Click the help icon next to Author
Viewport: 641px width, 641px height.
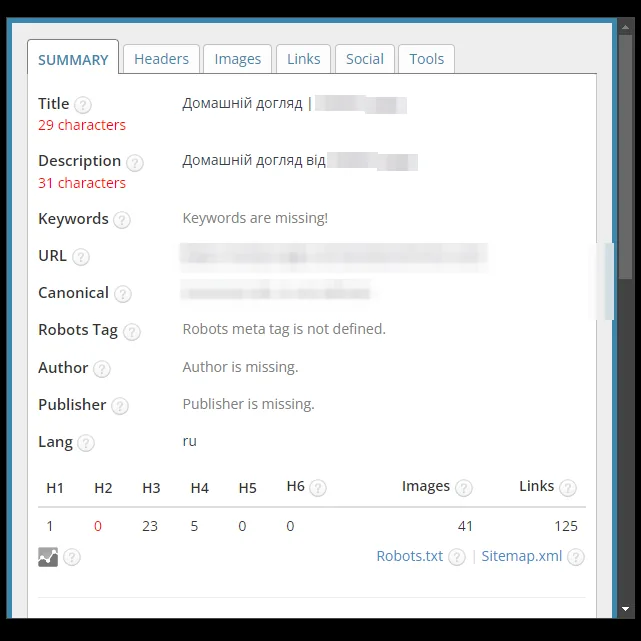[101, 369]
